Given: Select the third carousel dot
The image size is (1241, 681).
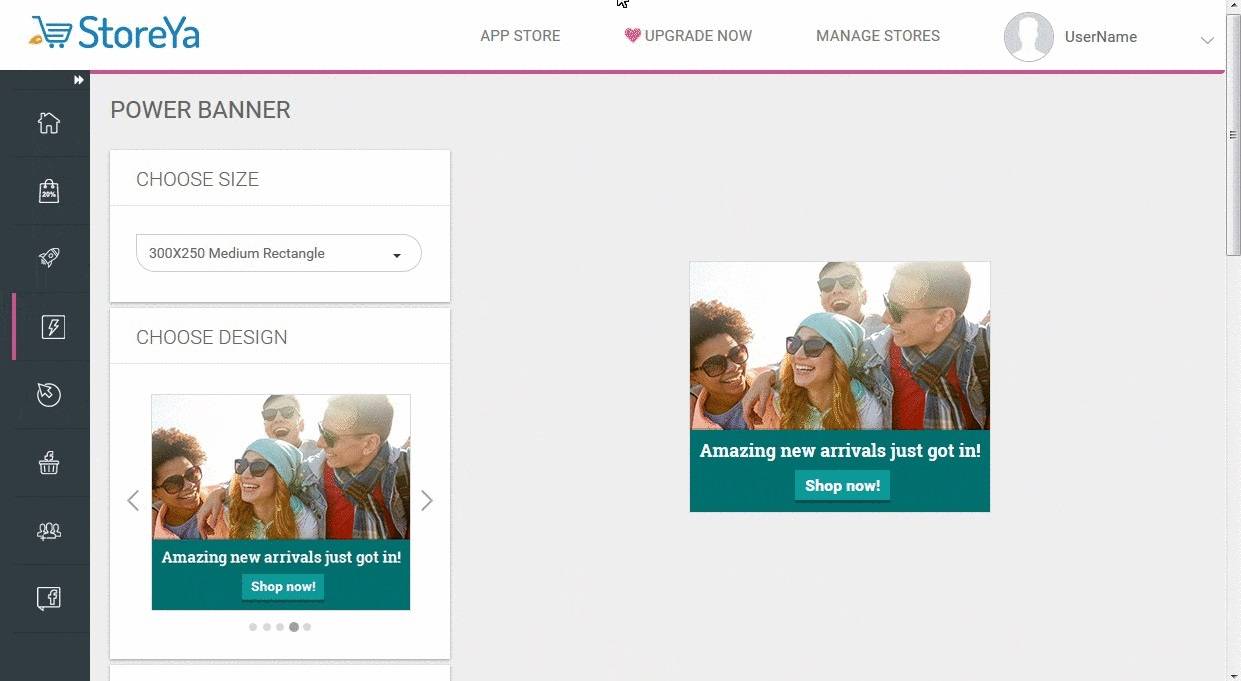Looking at the screenshot, I should [x=280, y=627].
